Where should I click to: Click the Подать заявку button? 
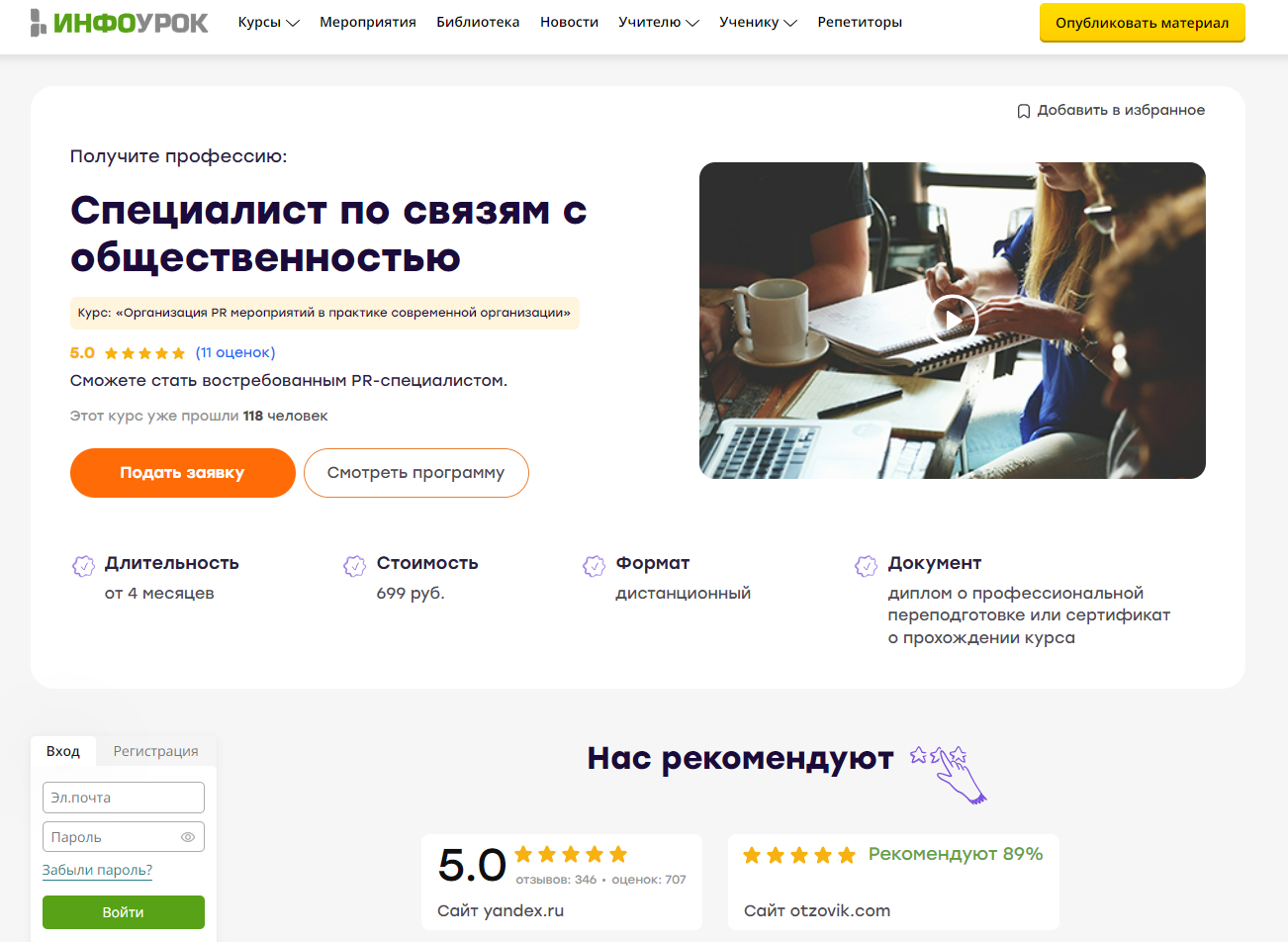pyautogui.click(x=183, y=473)
